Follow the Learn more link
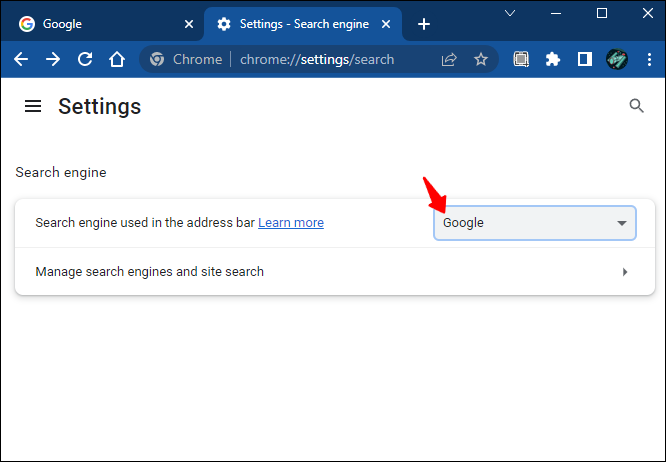This screenshot has width=666, height=462. pos(291,223)
